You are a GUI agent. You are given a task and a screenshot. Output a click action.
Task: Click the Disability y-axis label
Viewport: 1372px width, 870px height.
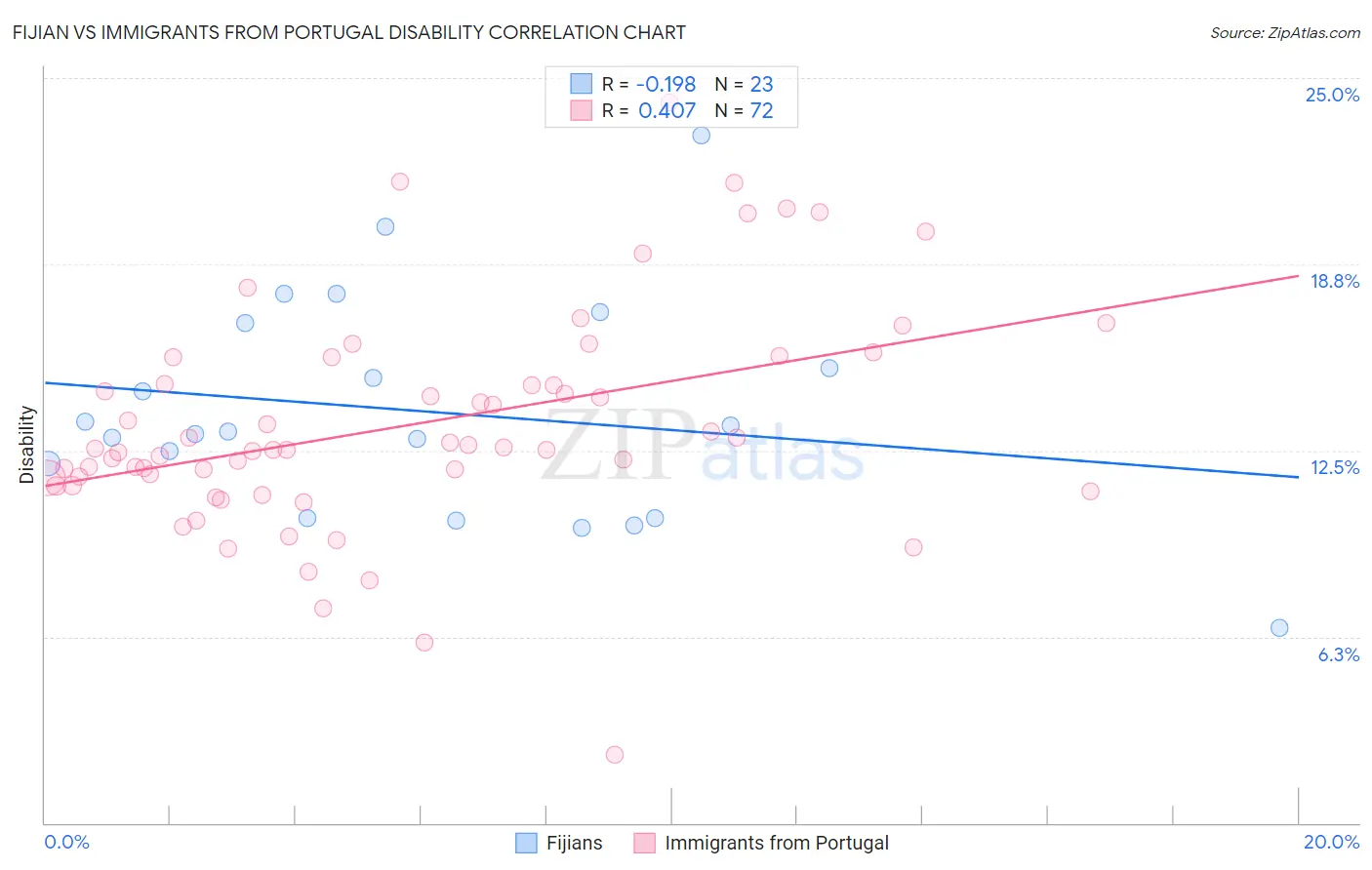pos(27,445)
